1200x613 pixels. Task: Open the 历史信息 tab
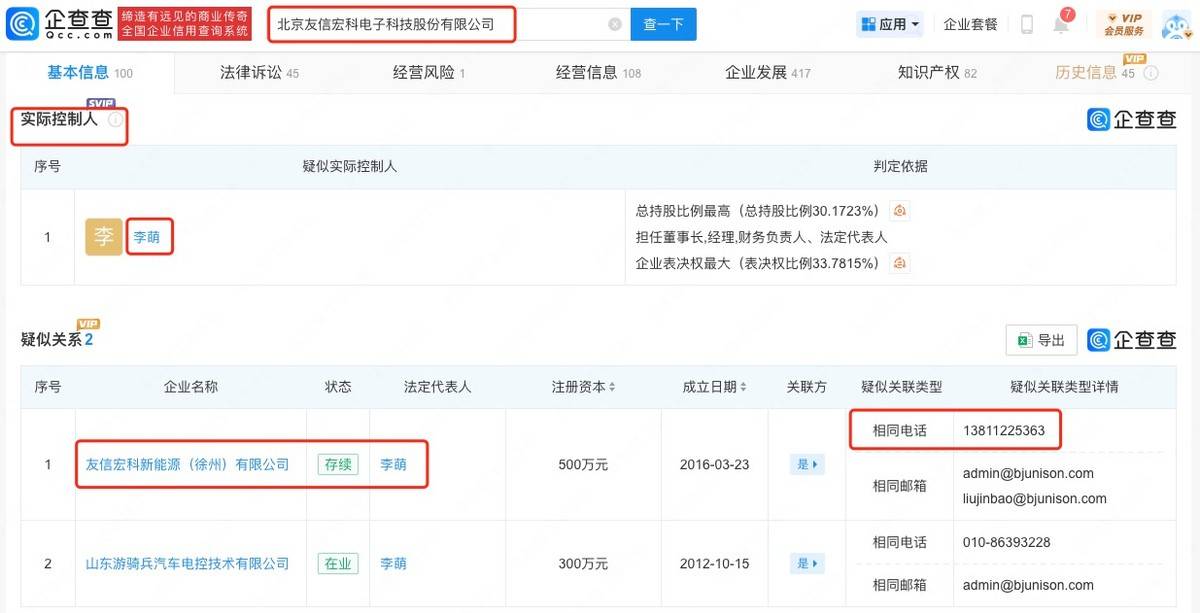(1095, 73)
